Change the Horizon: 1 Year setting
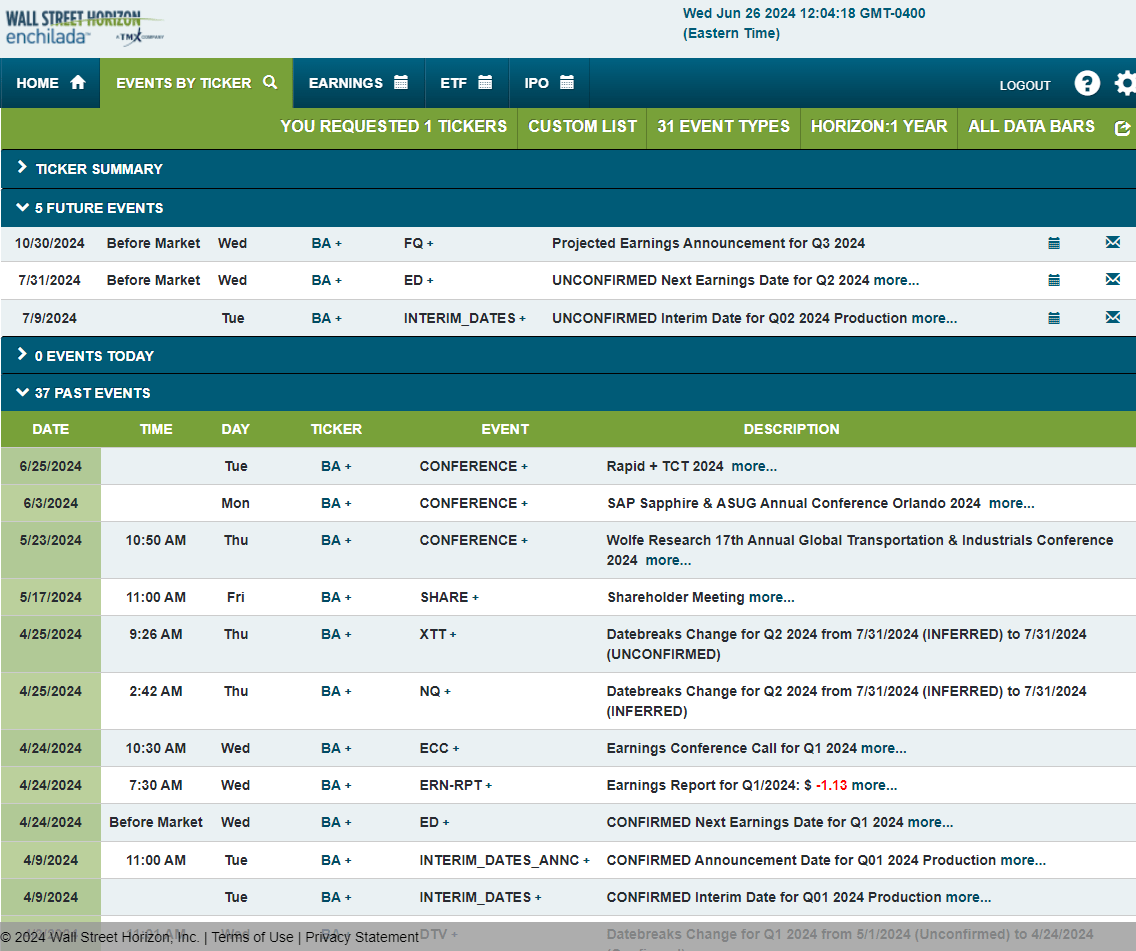Screen dimensions: 1136x951 click(x=879, y=127)
